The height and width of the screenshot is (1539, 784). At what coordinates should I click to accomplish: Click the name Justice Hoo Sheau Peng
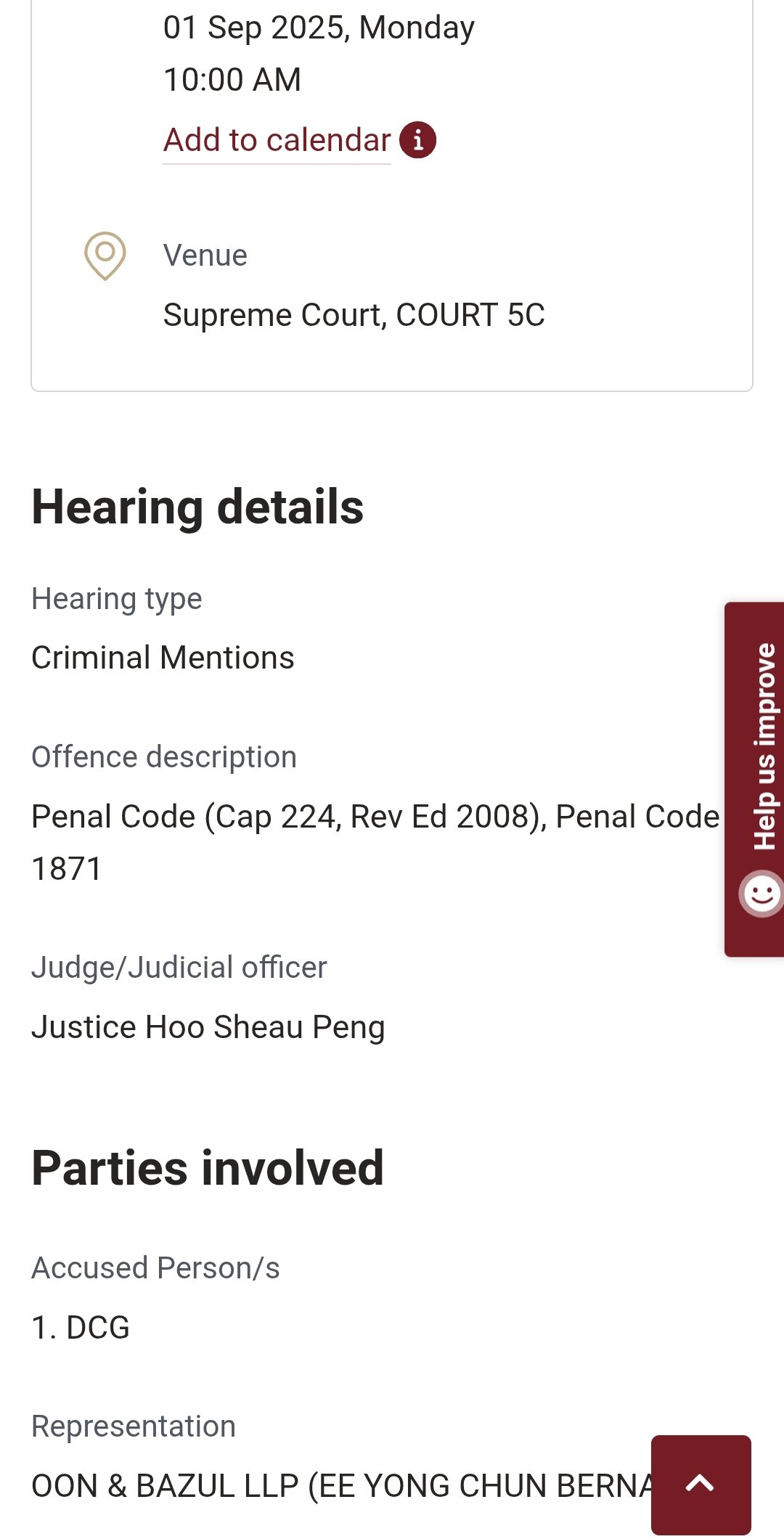click(x=208, y=1027)
